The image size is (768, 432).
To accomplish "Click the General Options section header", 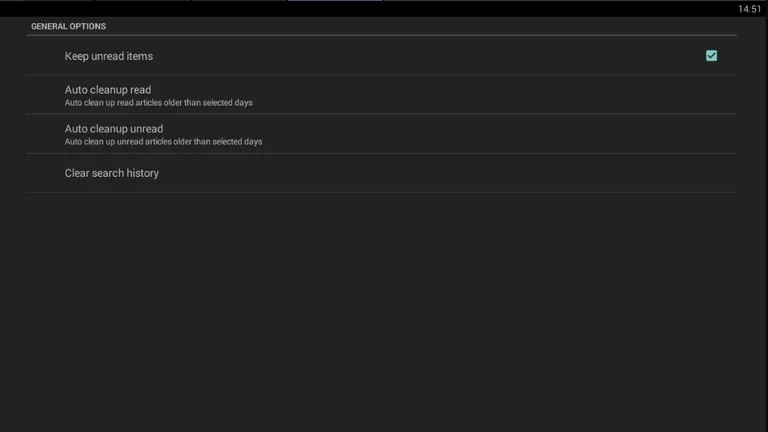I will pos(68,26).
